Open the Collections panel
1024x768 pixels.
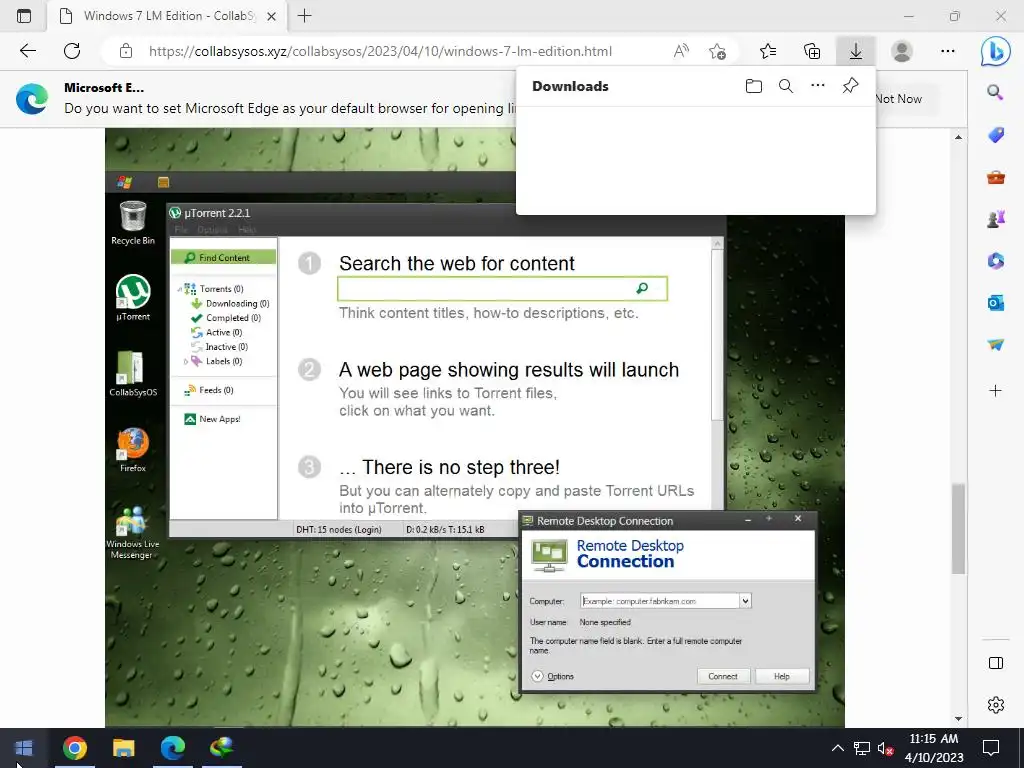[x=812, y=51]
